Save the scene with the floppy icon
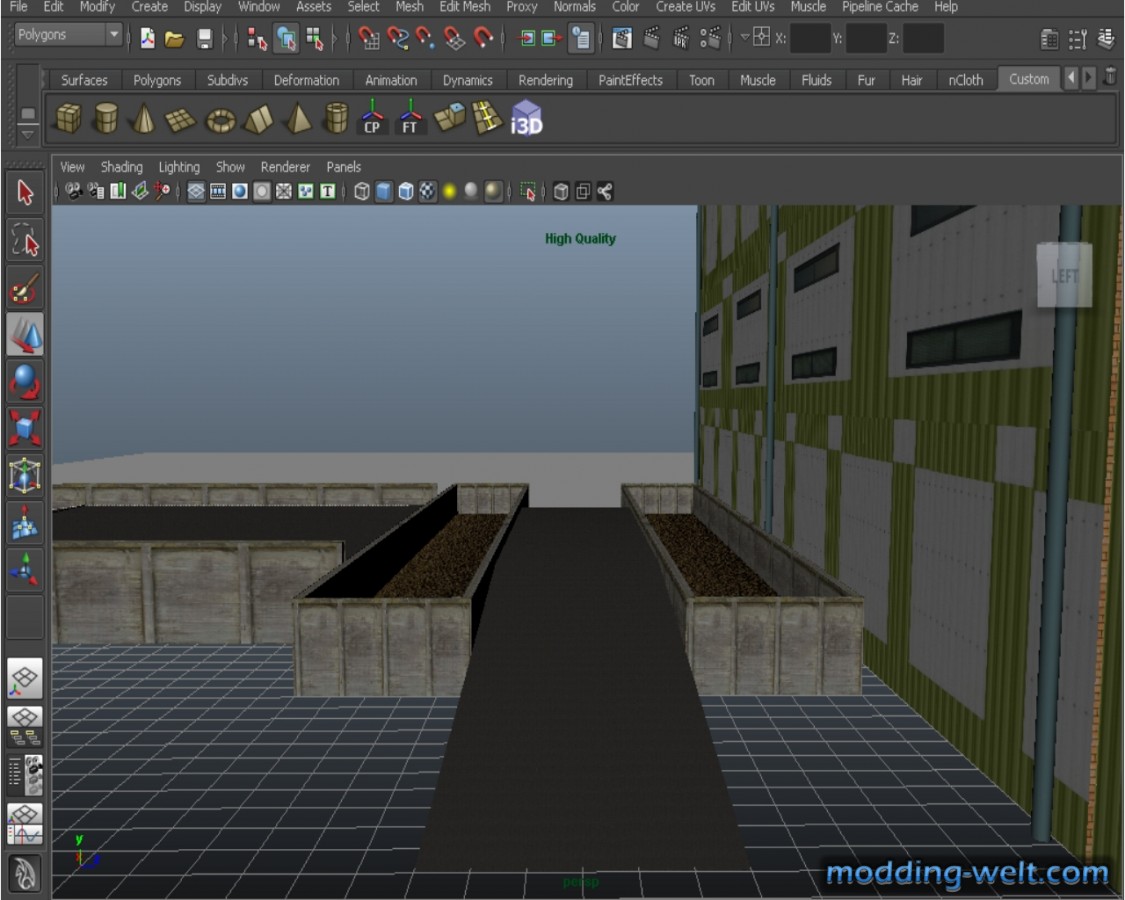 click(204, 38)
